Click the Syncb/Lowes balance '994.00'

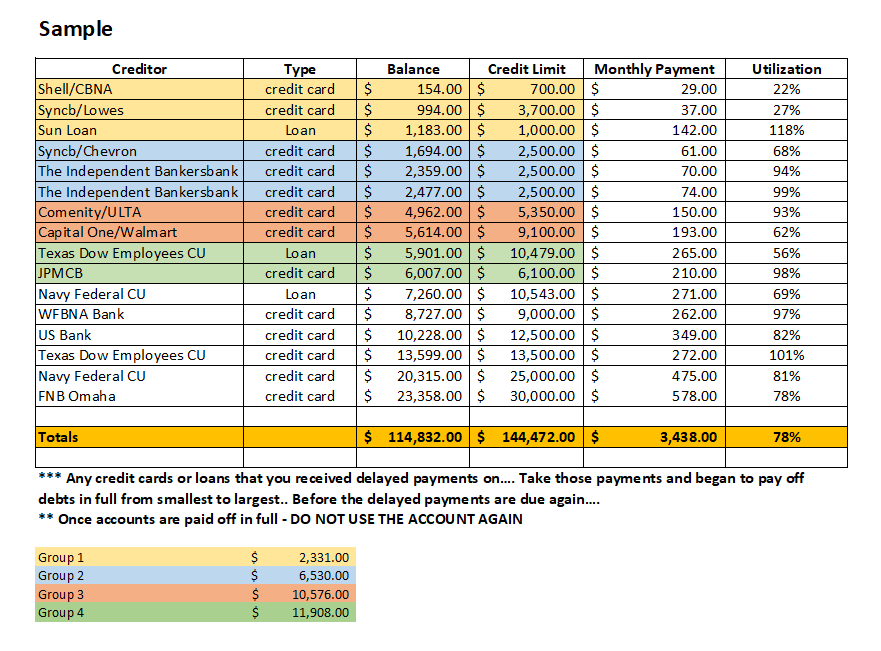413,110
